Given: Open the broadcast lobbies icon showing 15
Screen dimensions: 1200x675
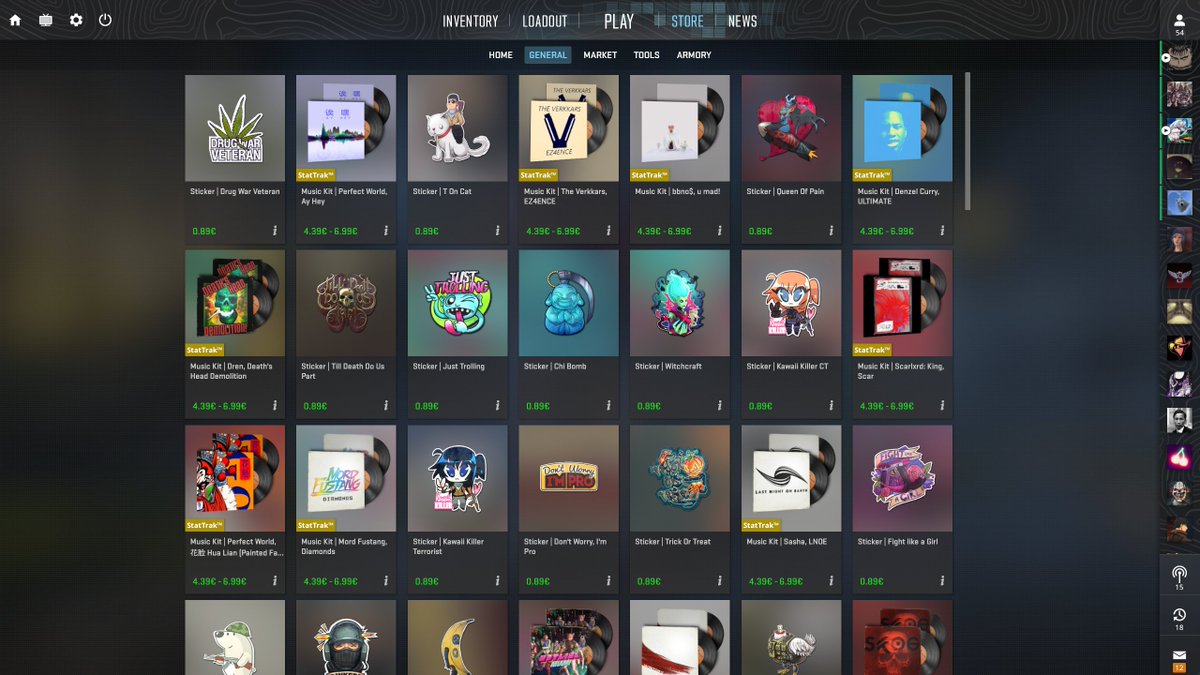Looking at the screenshot, I should 1179,578.
